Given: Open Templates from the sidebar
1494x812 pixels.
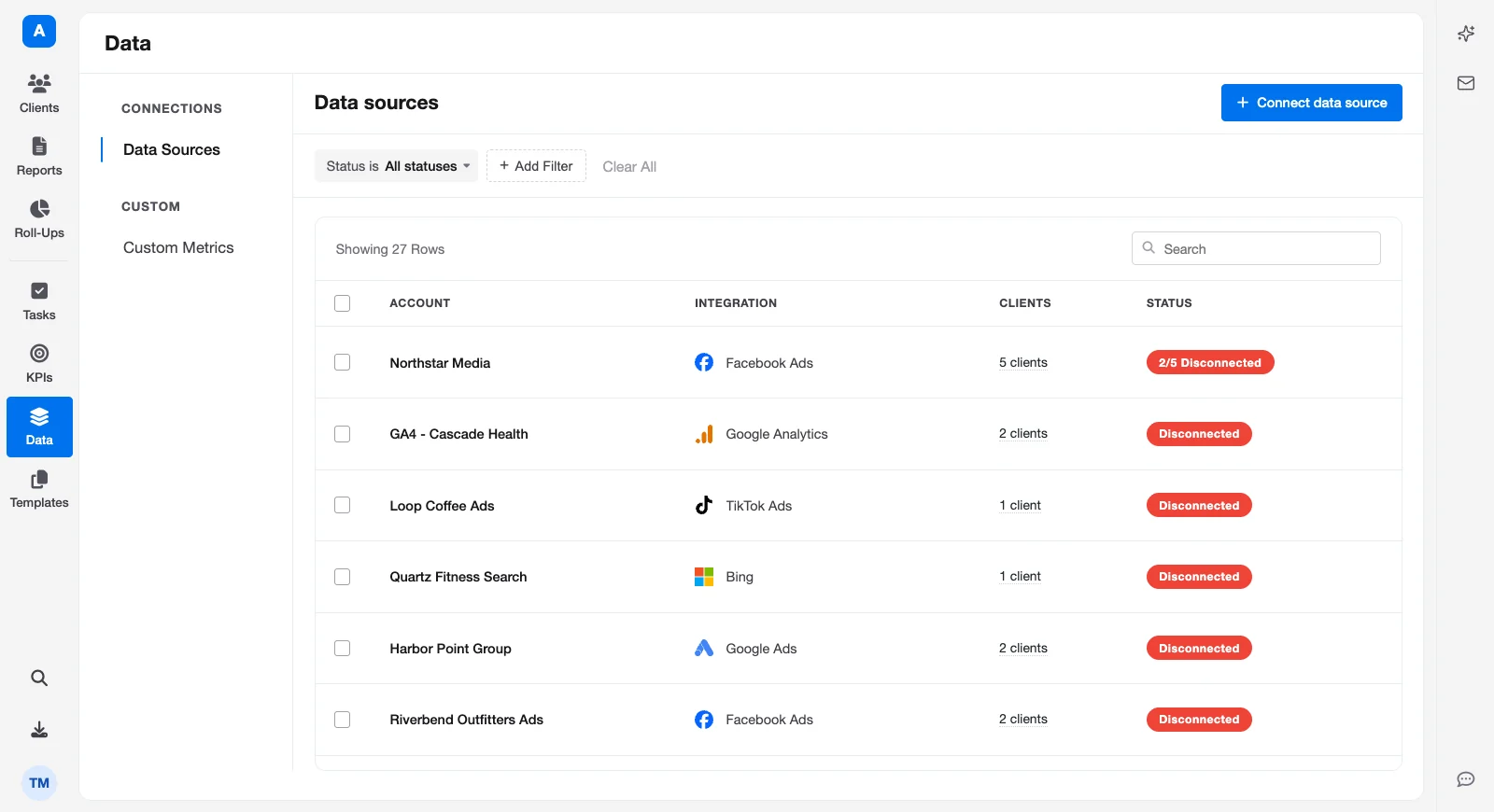Looking at the screenshot, I should click(39, 489).
